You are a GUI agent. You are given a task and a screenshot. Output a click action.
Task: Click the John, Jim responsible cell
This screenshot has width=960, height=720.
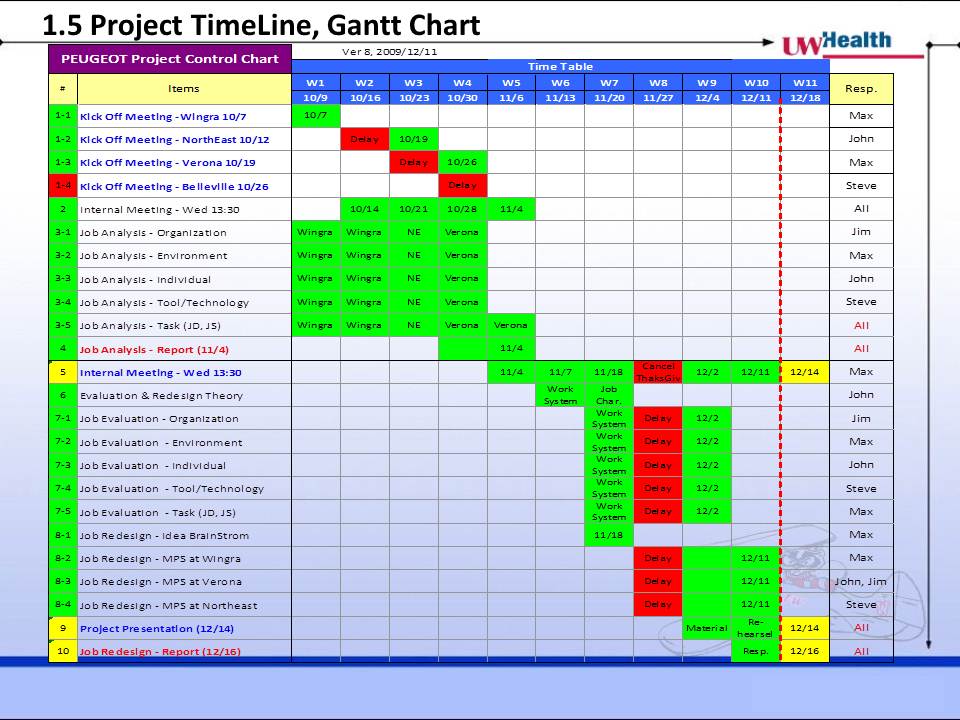(x=861, y=582)
